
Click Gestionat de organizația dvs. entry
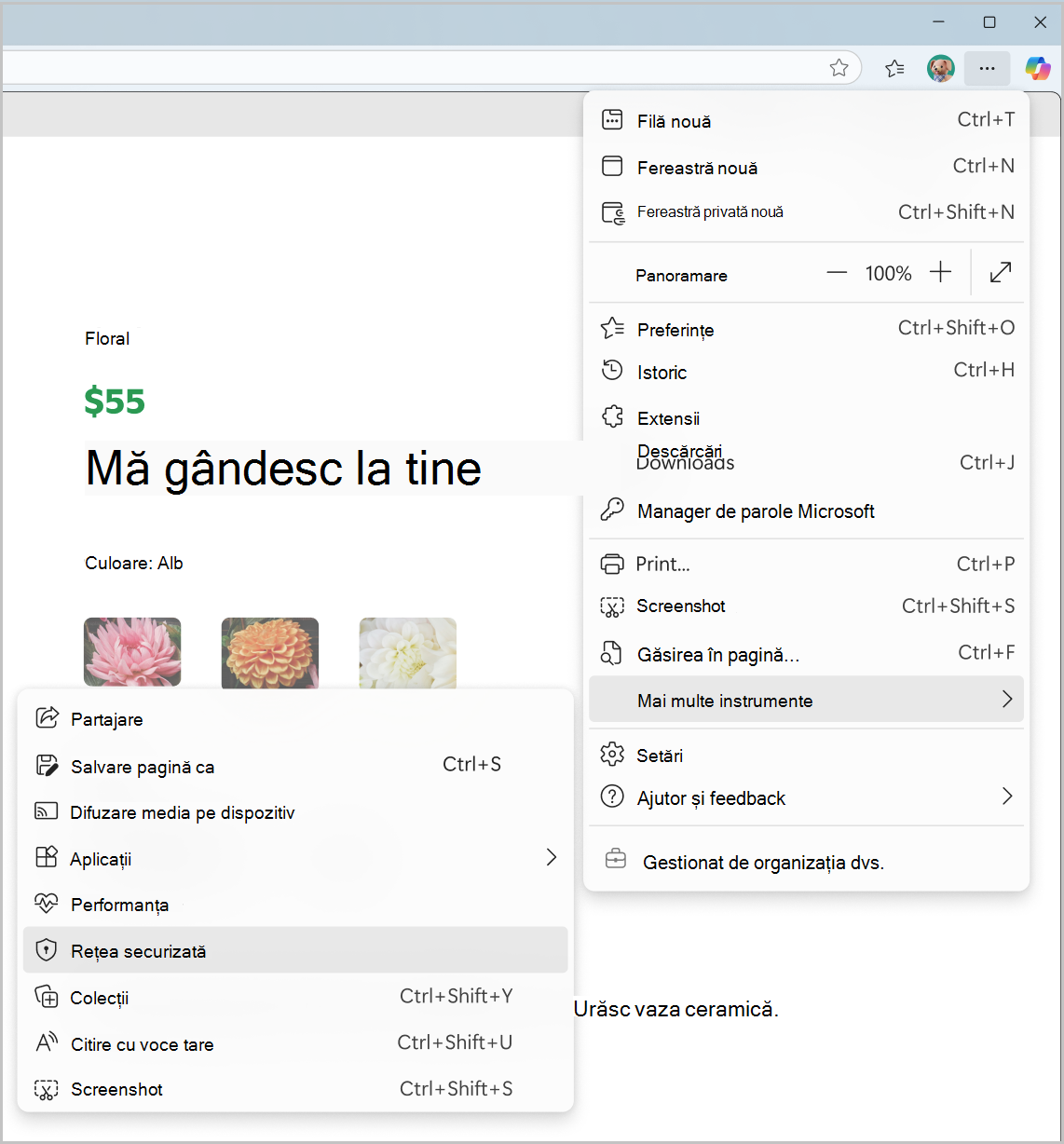(807, 861)
